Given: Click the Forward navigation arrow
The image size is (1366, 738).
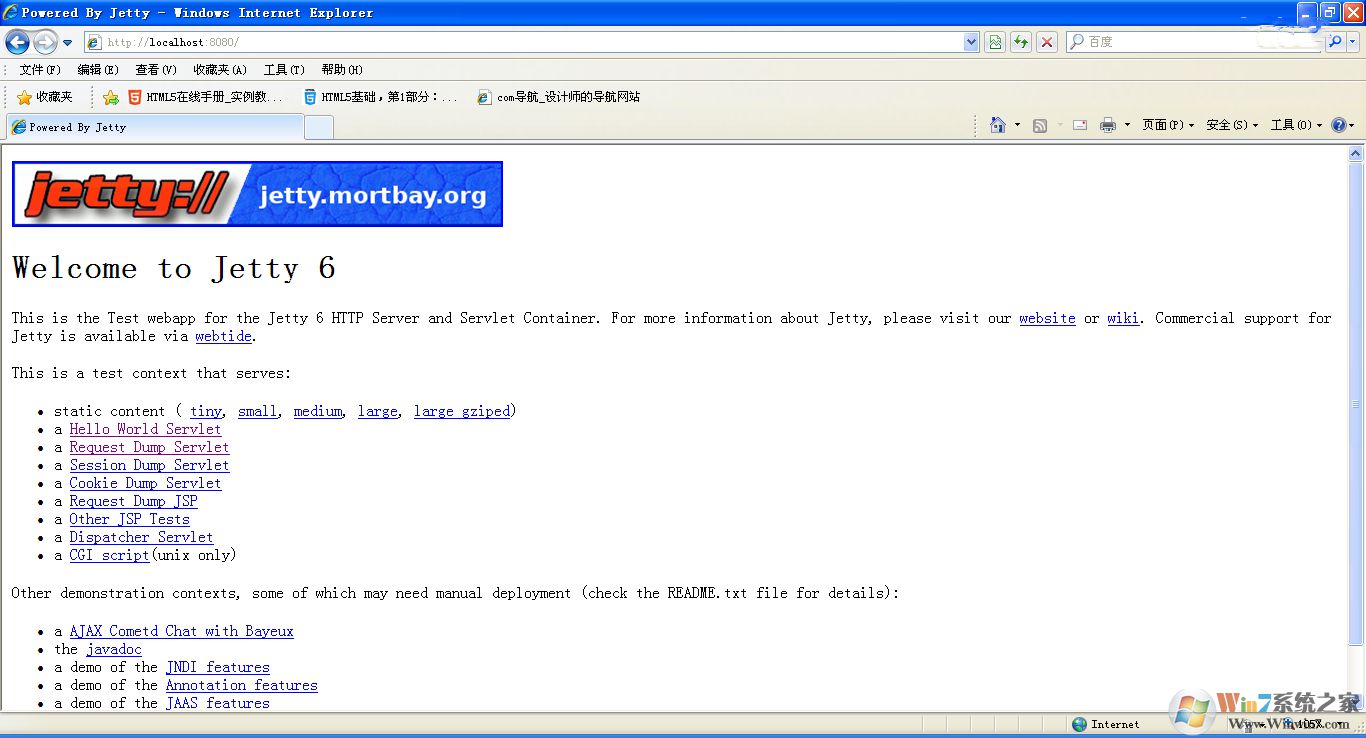Looking at the screenshot, I should 45,42.
